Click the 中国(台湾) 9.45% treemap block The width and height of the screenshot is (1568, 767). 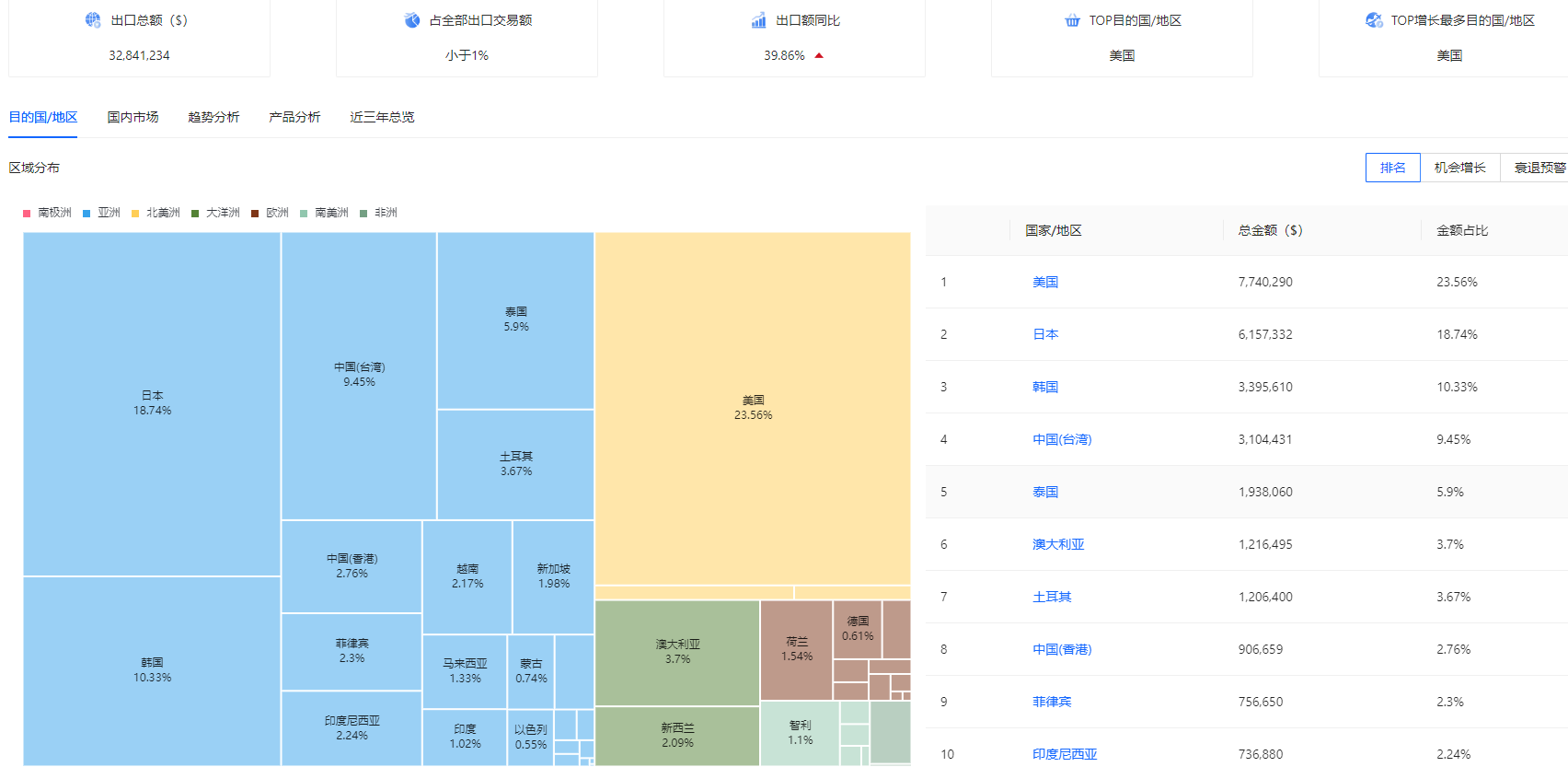[359, 375]
